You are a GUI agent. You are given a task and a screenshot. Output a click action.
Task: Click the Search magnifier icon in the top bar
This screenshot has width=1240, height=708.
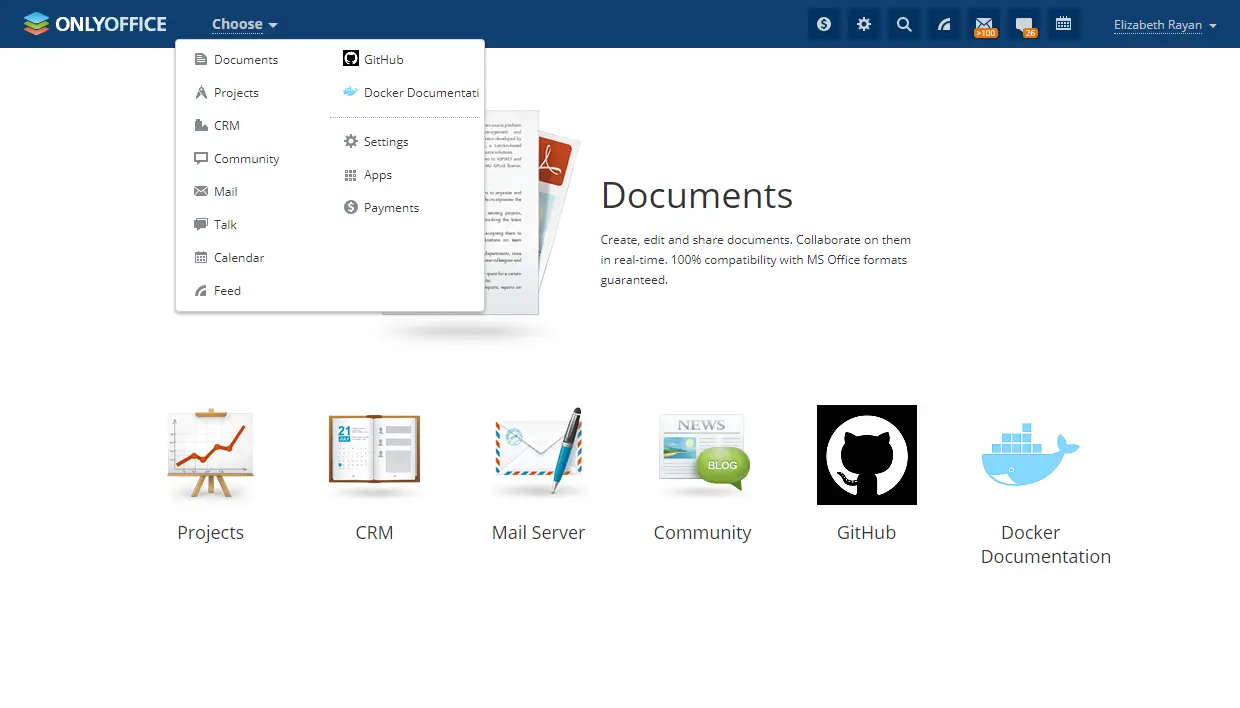click(904, 24)
